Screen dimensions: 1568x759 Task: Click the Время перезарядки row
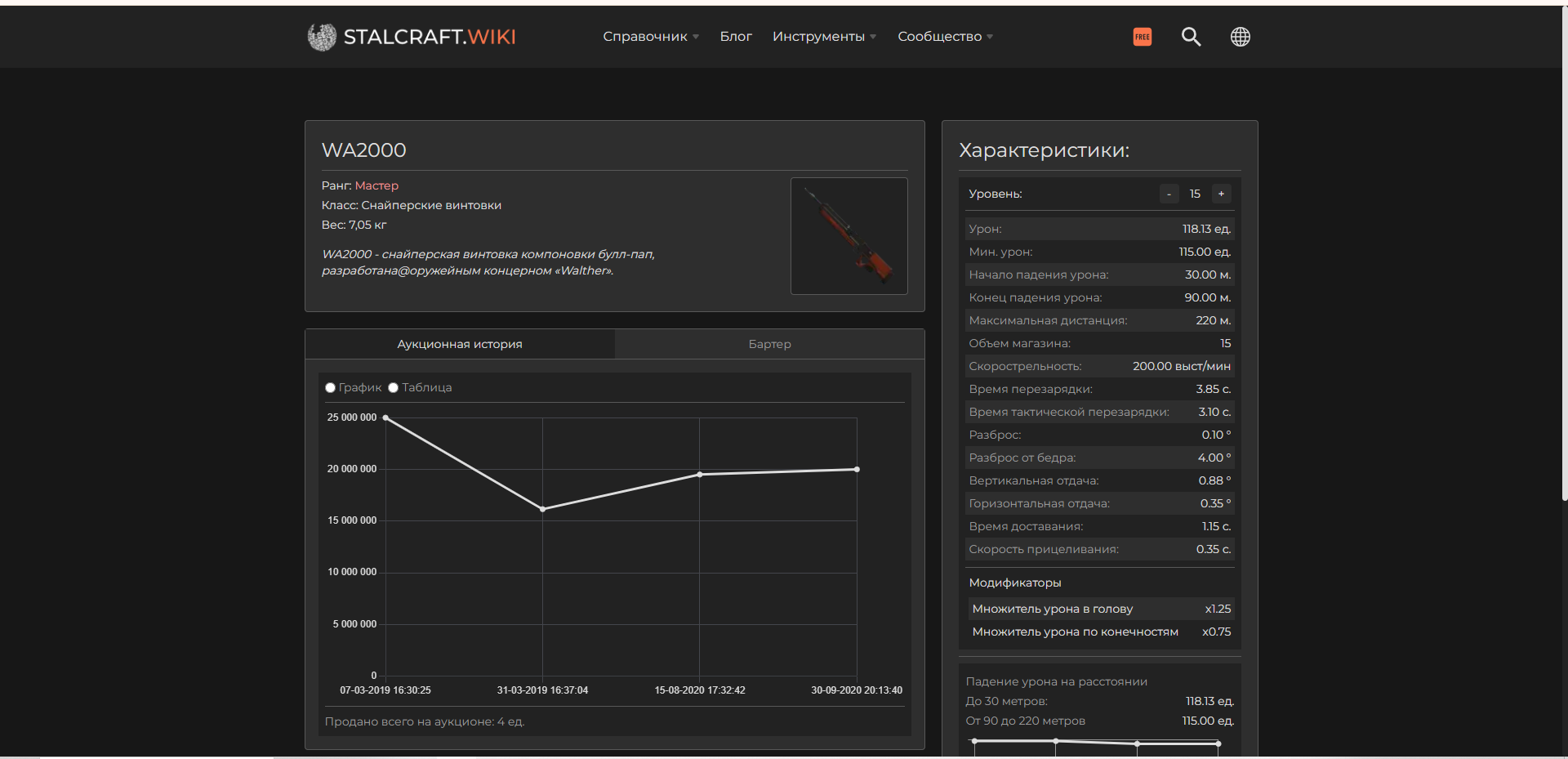pos(1099,389)
